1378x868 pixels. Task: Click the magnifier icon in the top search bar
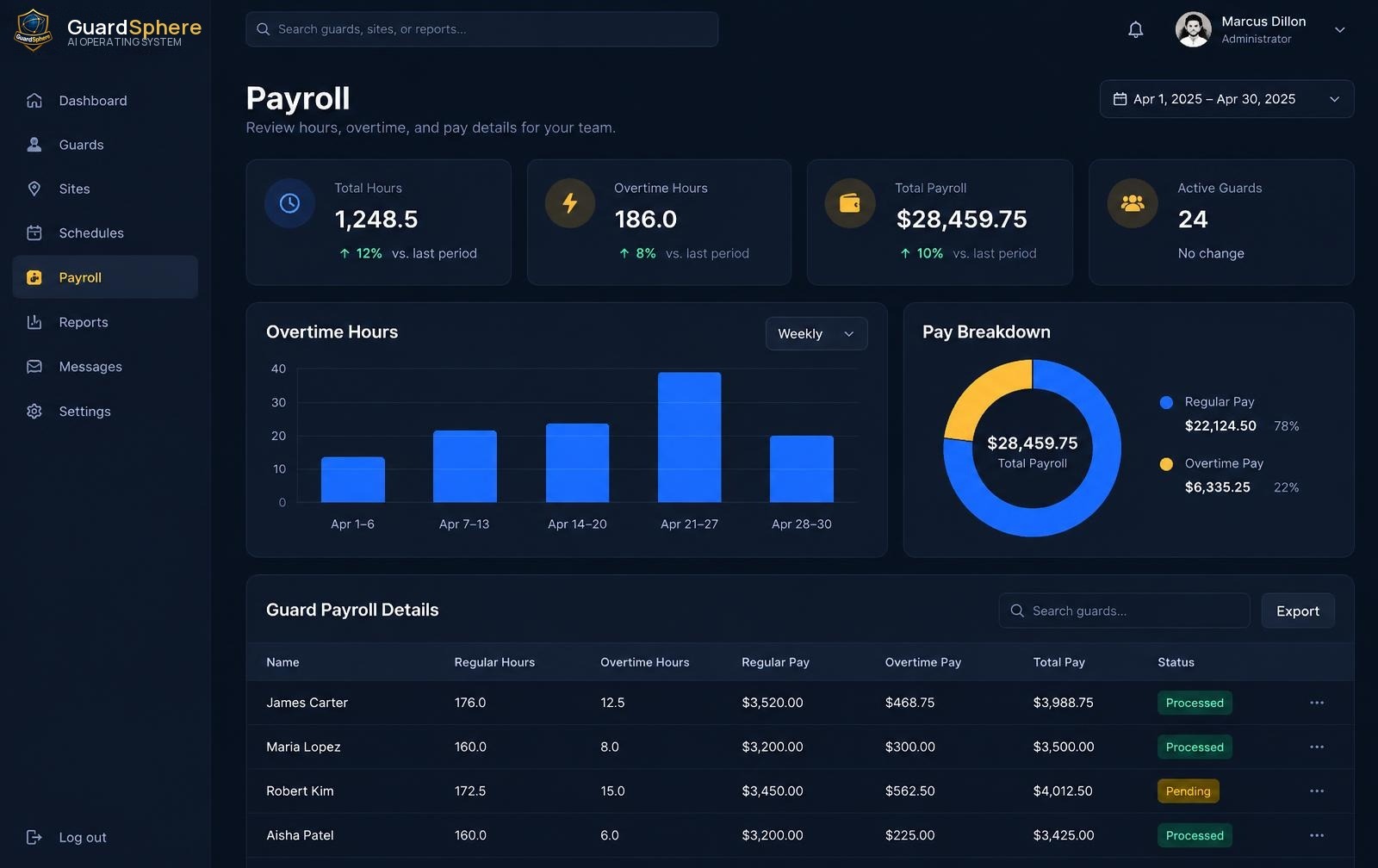tap(263, 29)
